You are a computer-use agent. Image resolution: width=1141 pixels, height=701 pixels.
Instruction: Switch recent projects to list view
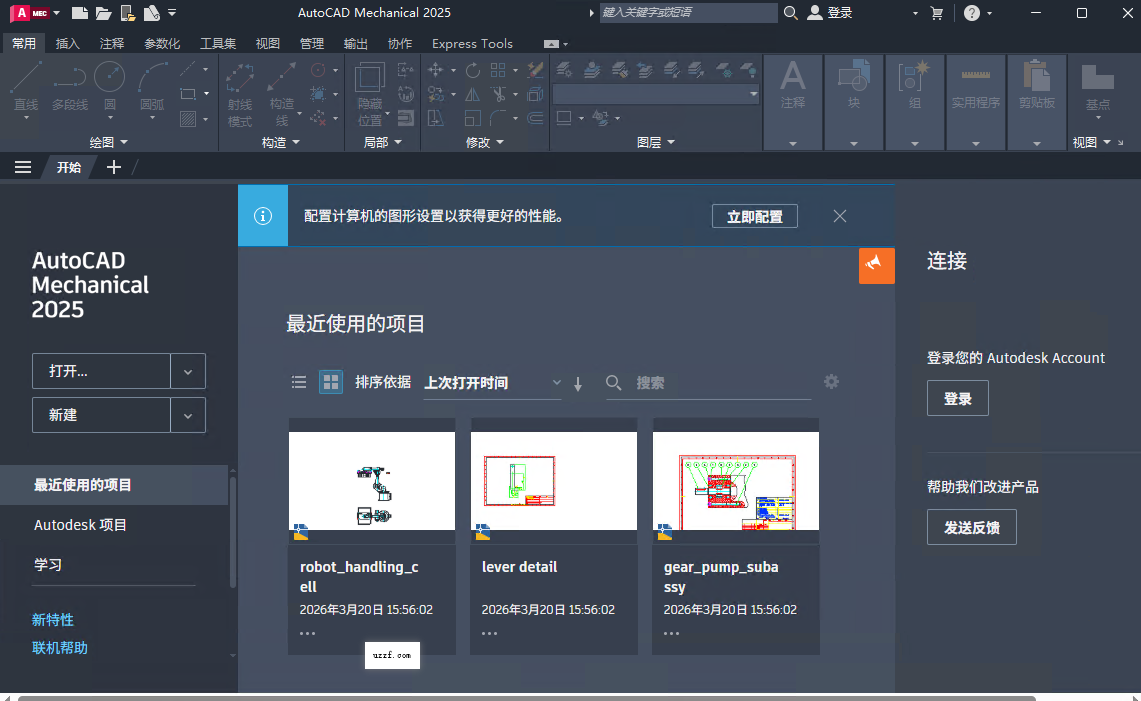tap(298, 381)
